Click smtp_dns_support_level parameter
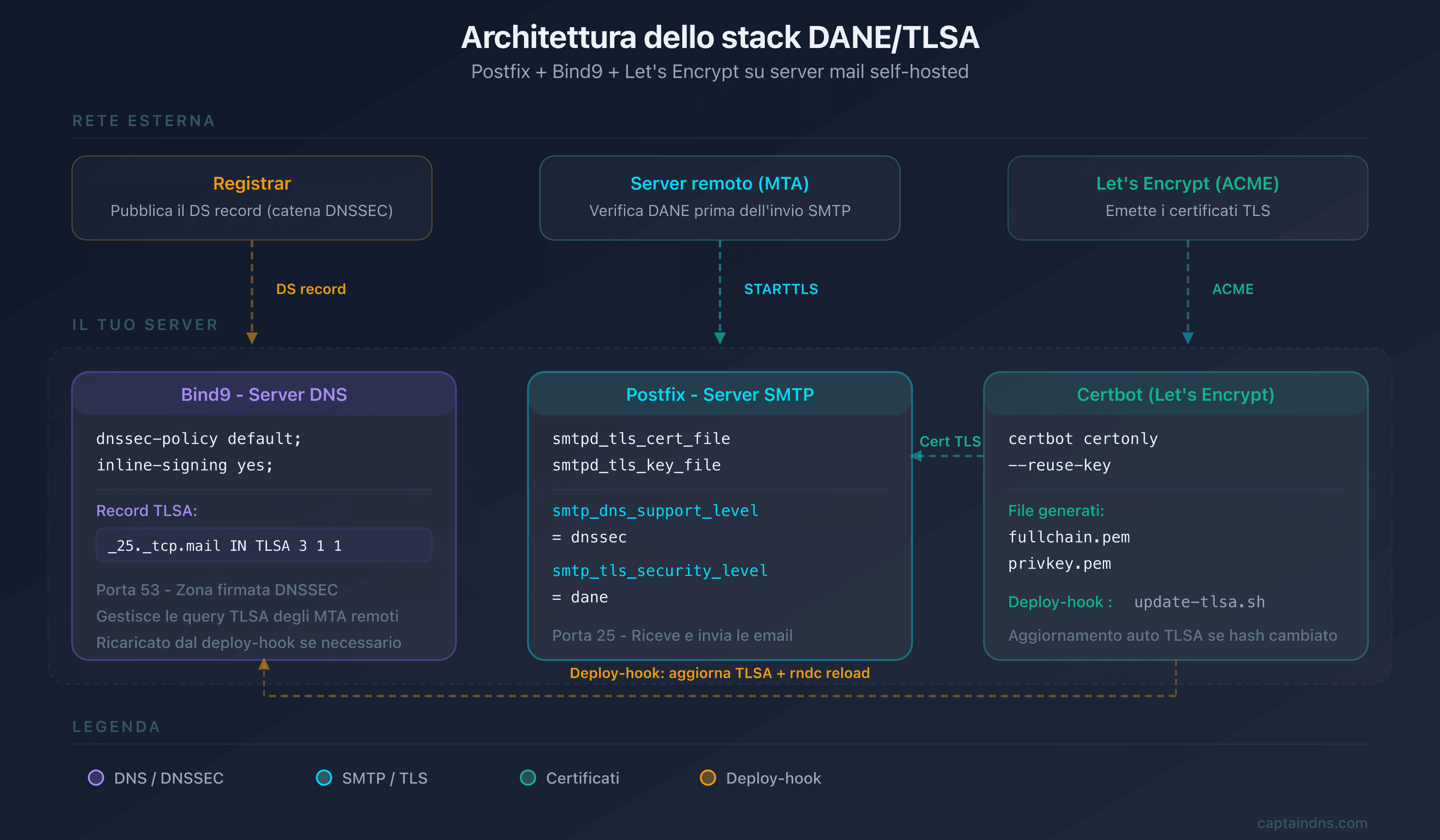 point(656,510)
